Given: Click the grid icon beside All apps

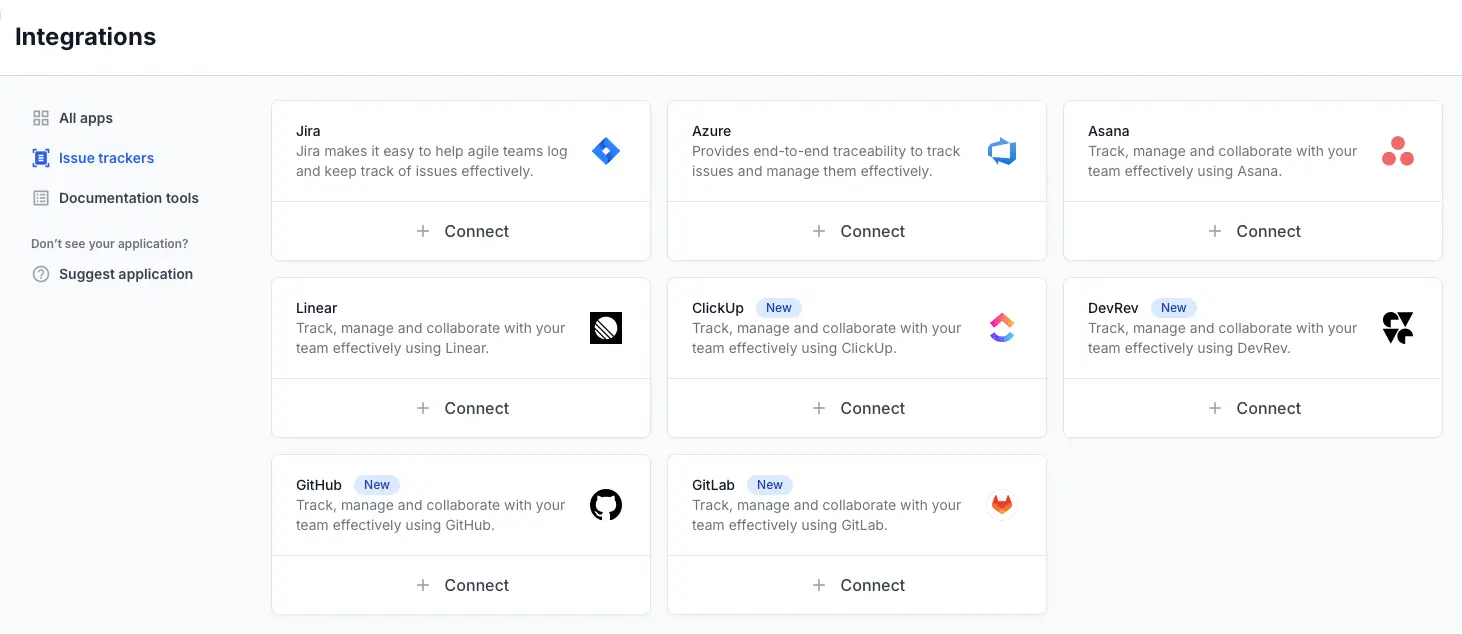Looking at the screenshot, I should tap(40, 117).
